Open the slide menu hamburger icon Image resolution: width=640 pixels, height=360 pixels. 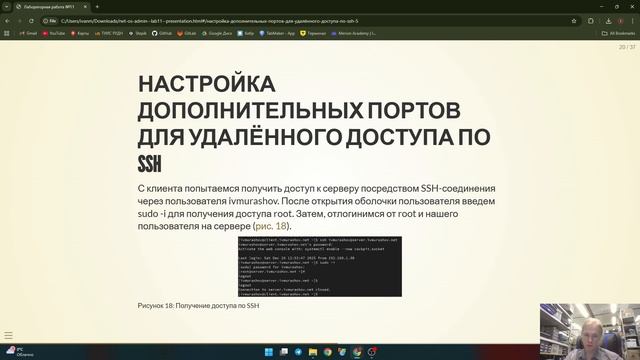point(9,336)
